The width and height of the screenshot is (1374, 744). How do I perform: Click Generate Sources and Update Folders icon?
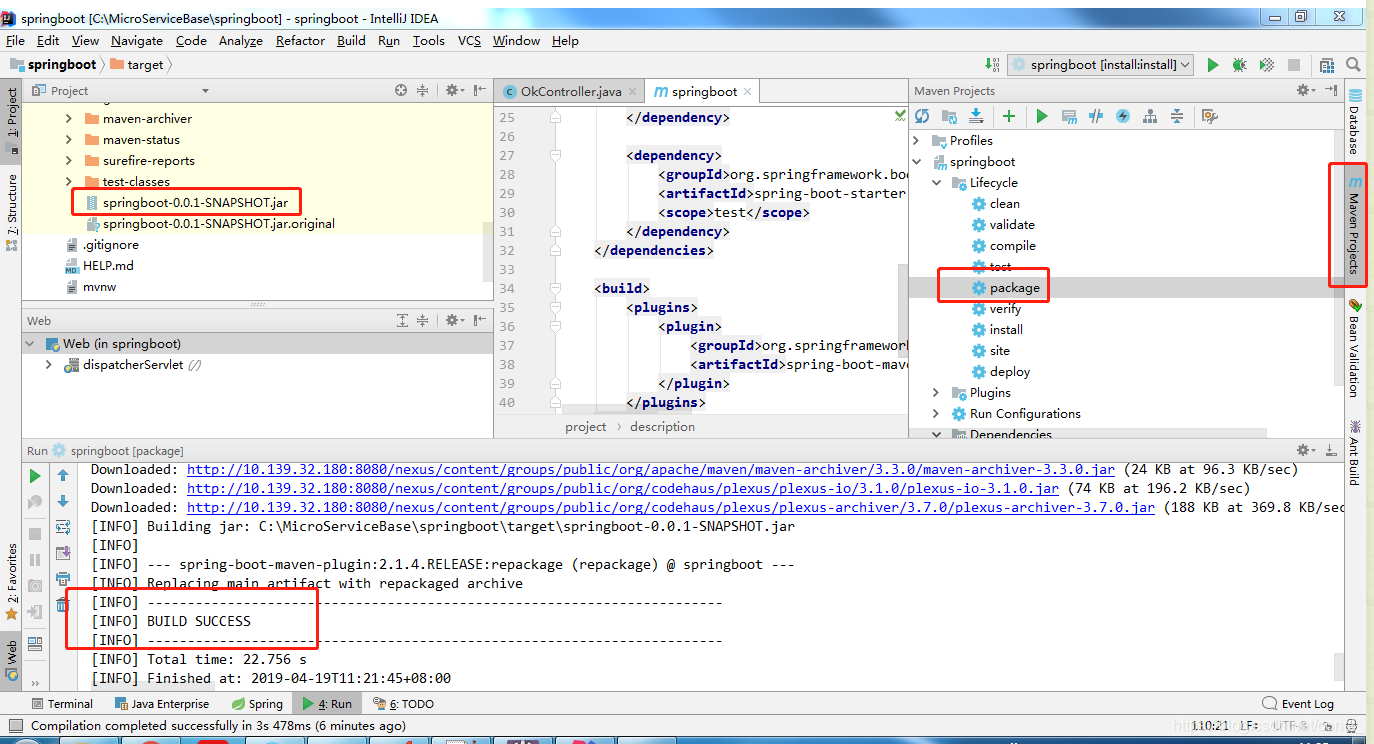pyautogui.click(x=949, y=116)
